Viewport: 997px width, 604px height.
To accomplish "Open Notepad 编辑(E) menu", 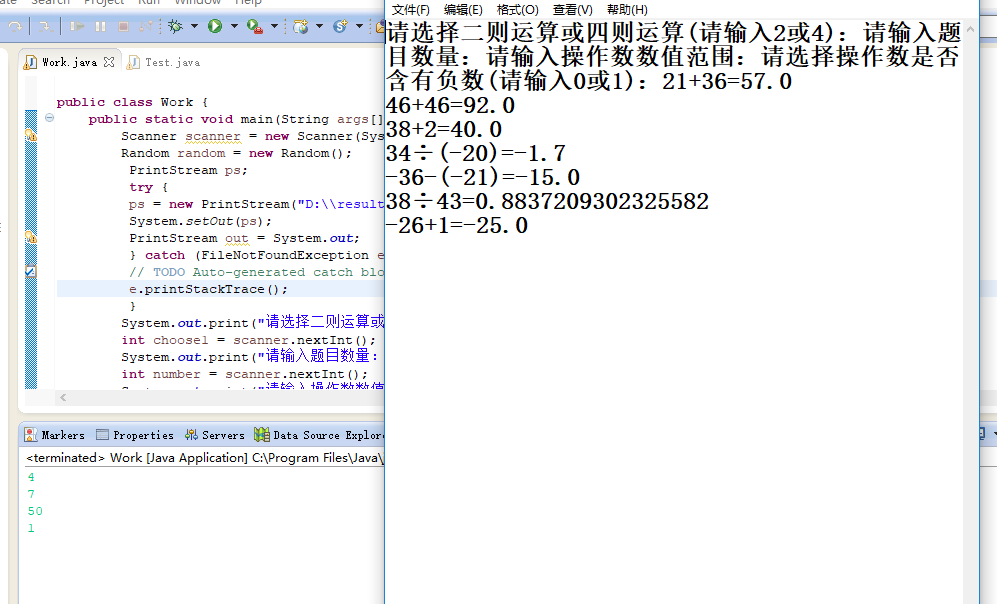I will pyautogui.click(x=463, y=10).
